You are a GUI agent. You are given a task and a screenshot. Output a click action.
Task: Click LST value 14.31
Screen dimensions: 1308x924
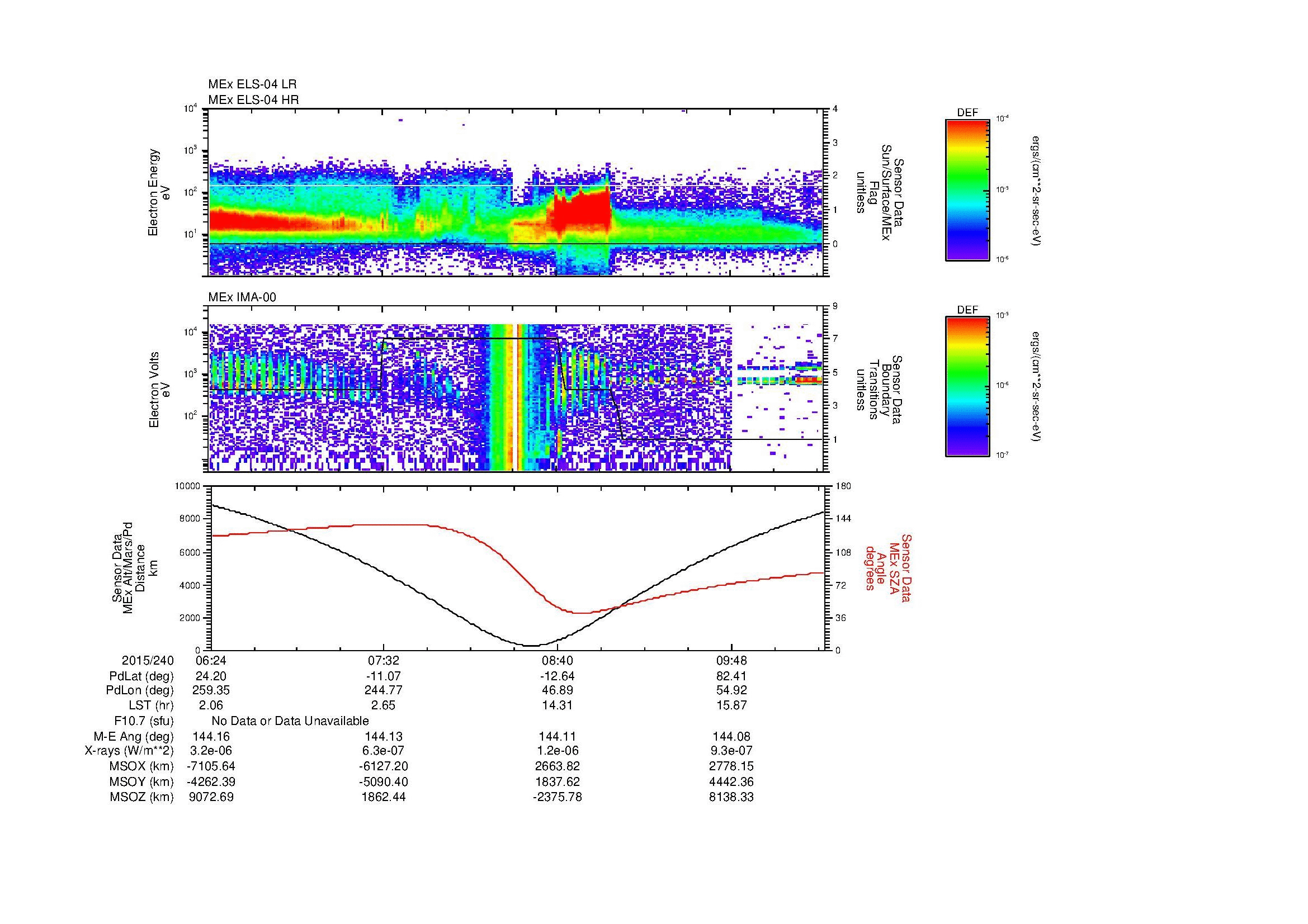pyautogui.click(x=557, y=705)
